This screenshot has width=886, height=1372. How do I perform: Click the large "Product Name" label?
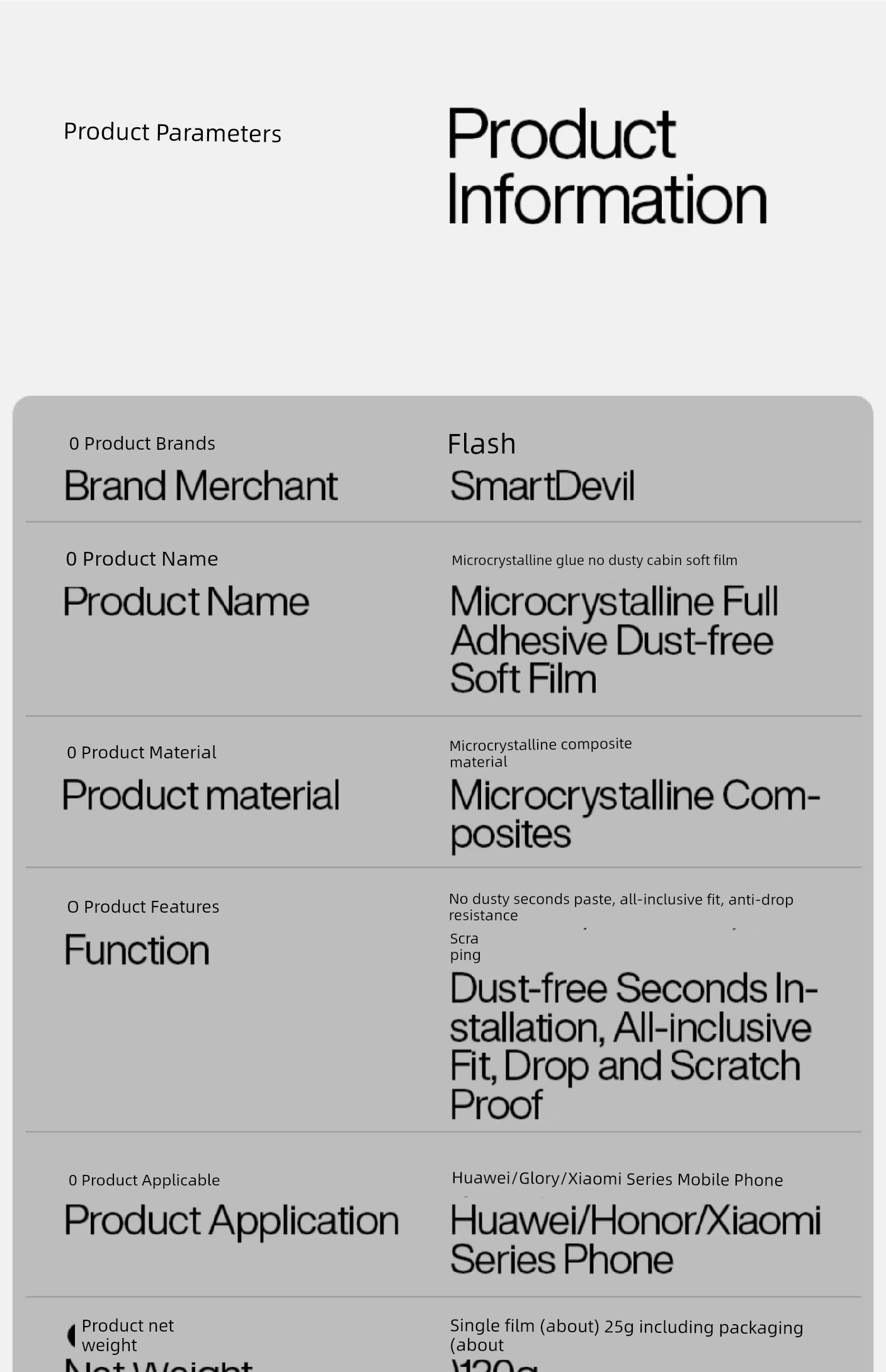[x=186, y=601]
